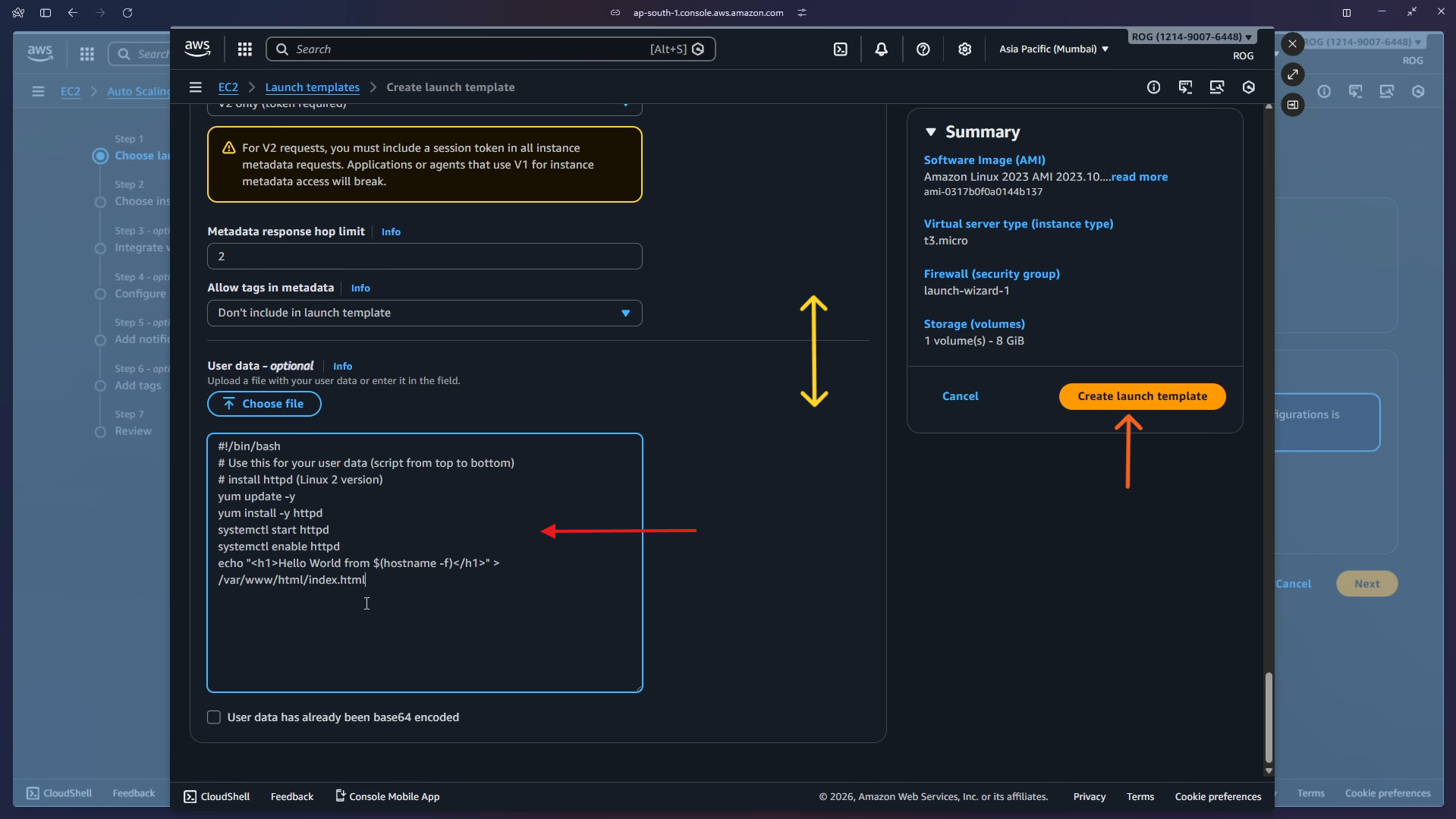This screenshot has width=1456, height=819.
Task: Open the Help icon in the top bar
Action: (x=923, y=49)
